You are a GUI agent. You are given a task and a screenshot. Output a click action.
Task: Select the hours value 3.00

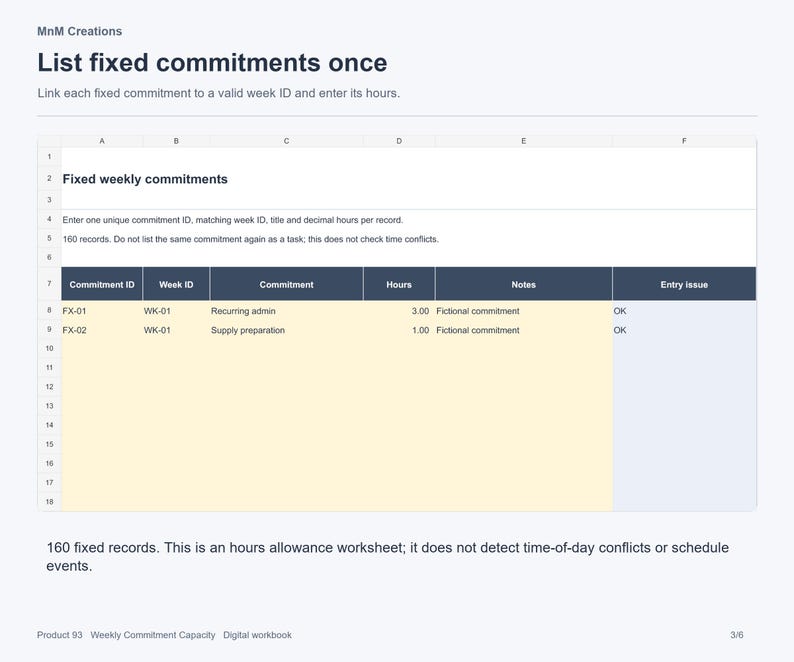399,311
